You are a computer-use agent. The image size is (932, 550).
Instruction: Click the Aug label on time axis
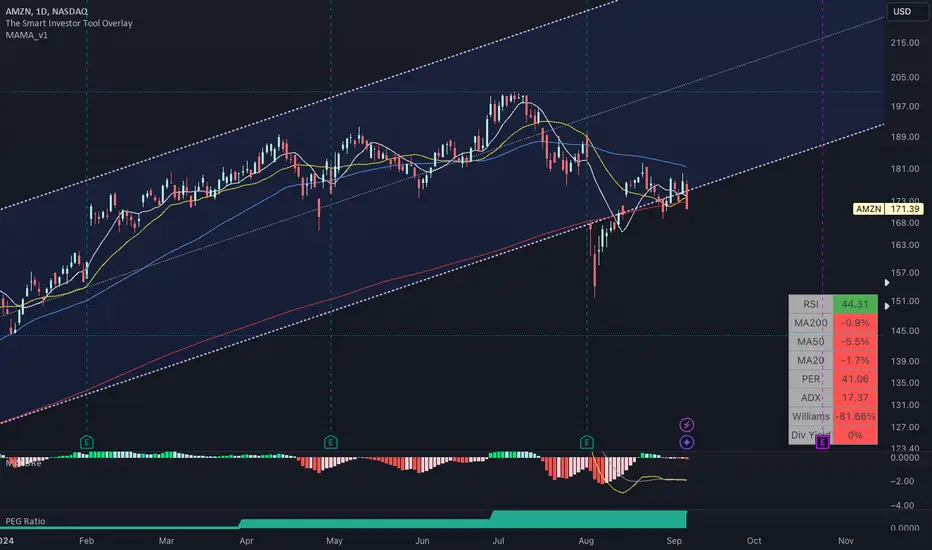click(x=586, y=540)
